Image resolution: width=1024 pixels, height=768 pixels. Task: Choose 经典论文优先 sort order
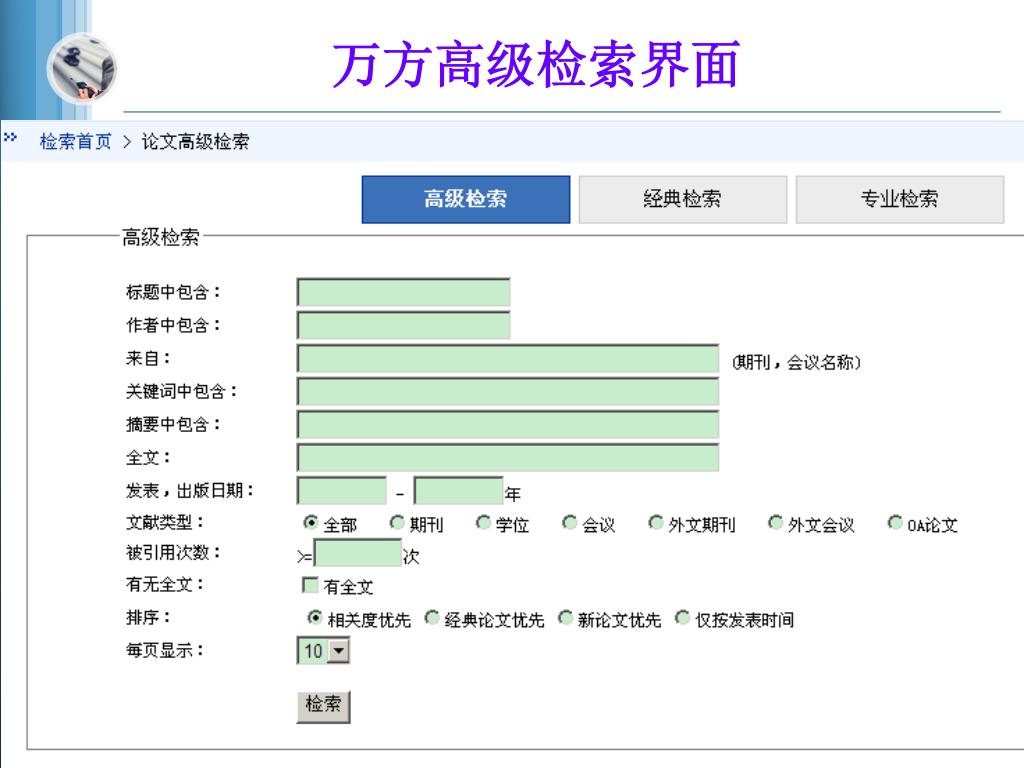point(432,617)
